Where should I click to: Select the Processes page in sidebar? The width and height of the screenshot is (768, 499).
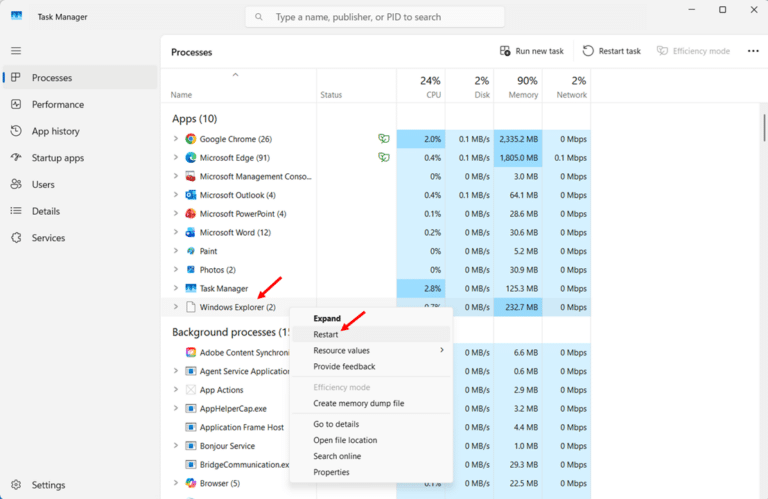(80, 77)
